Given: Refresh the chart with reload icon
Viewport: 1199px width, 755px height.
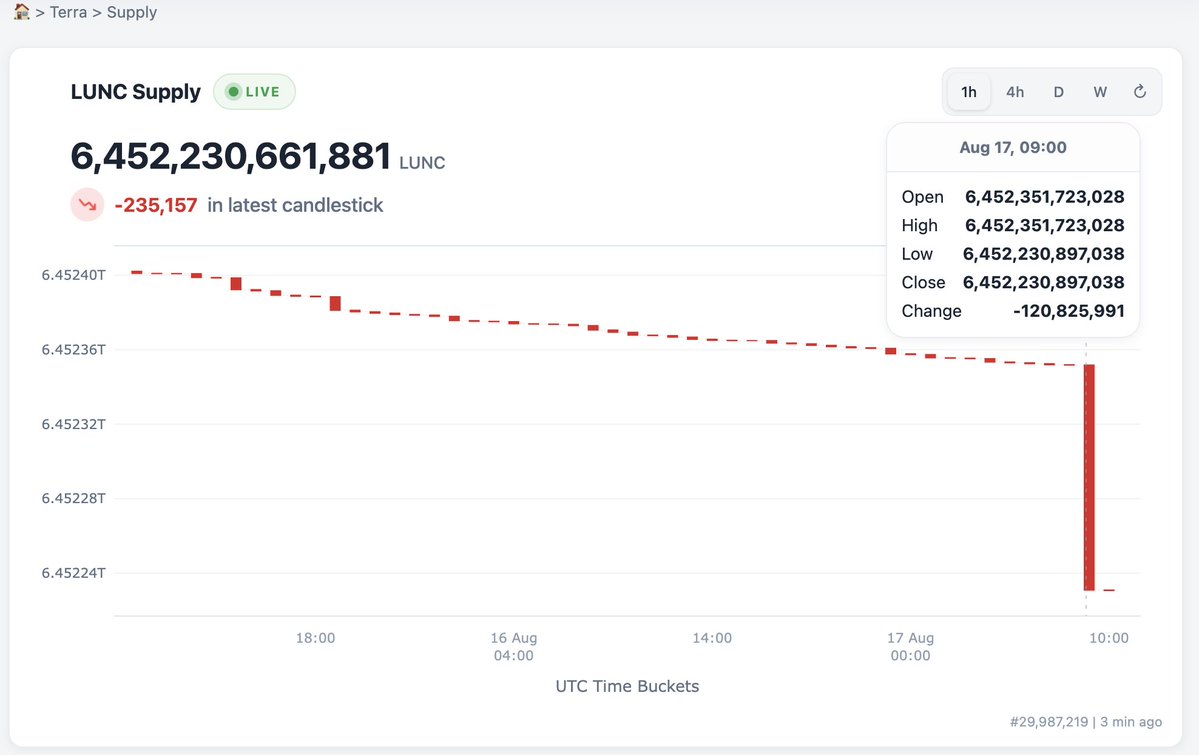Looking at the screenshot, I should pos(1139,92).
